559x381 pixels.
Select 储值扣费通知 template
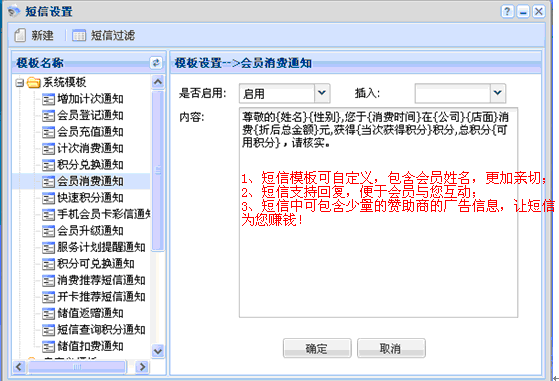pyautogui.click(x=90, y=346)
